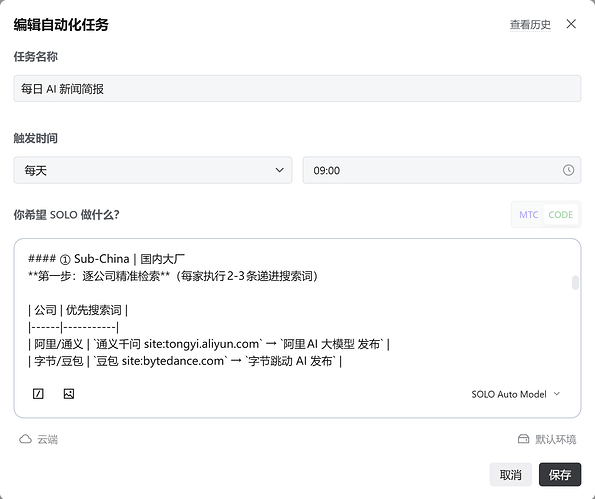This screenshot has width=595, height=499.
Task: Open the 每天 frequency dropdown
Action: (153, 170)
